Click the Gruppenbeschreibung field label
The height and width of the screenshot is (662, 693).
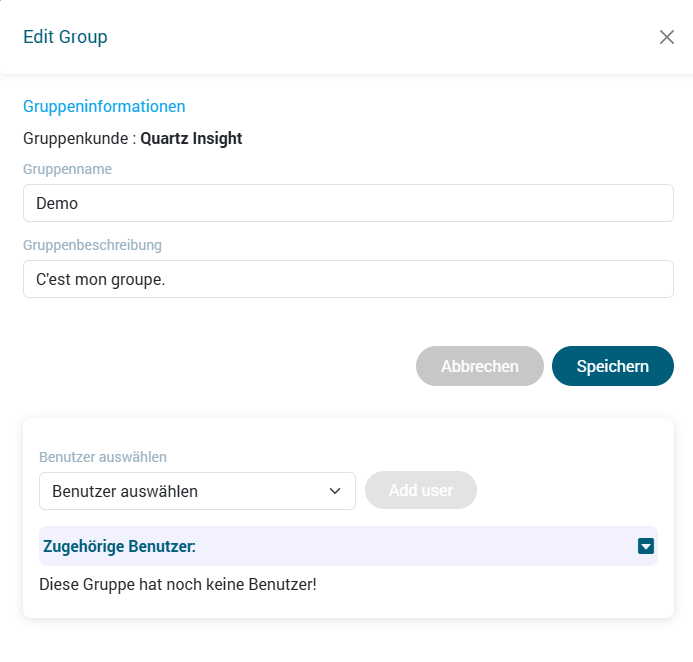click(x=92, y=244)
